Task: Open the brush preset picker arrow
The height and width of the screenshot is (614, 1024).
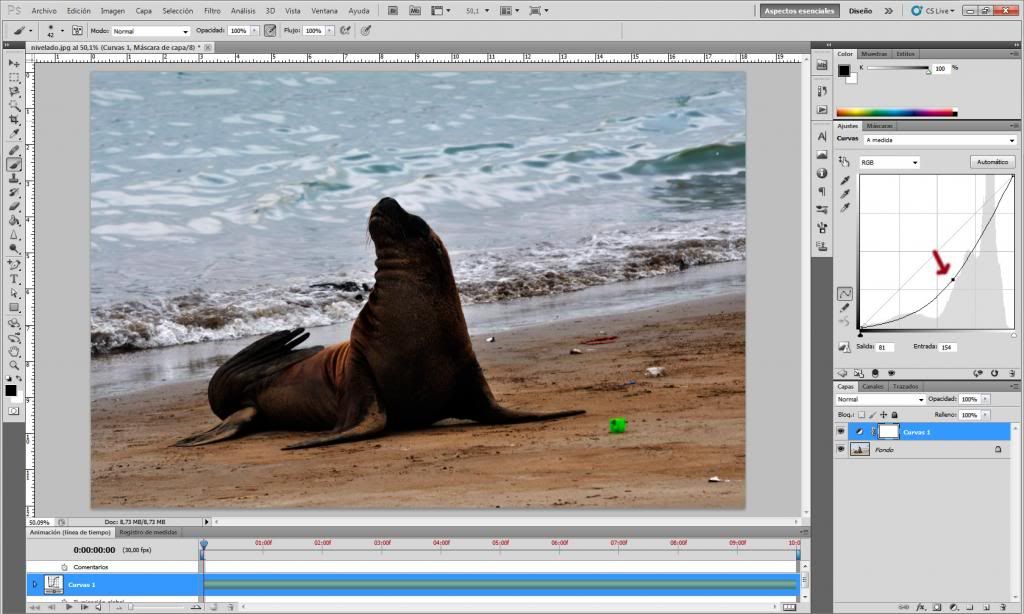Action: (63, 31)
